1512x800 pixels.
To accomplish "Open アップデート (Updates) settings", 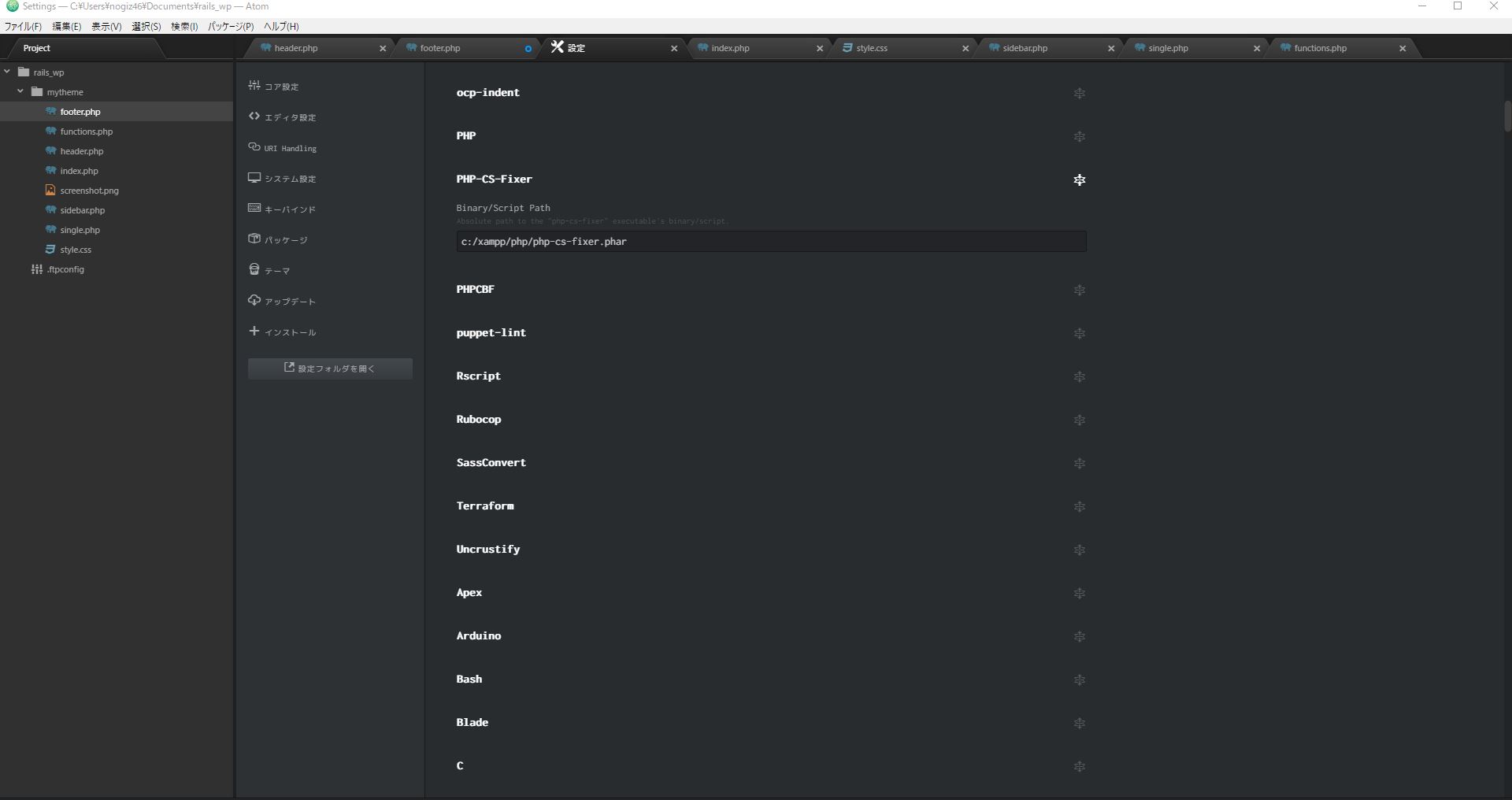I will pos(290,300).
